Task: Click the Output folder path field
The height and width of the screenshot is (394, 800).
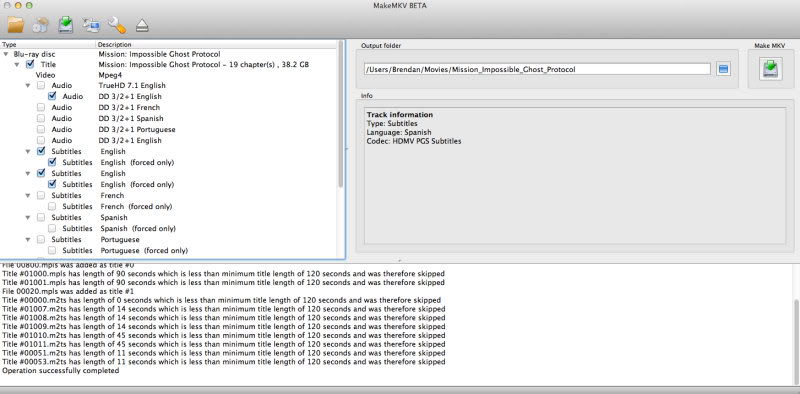Action: [x=537, y=69]
